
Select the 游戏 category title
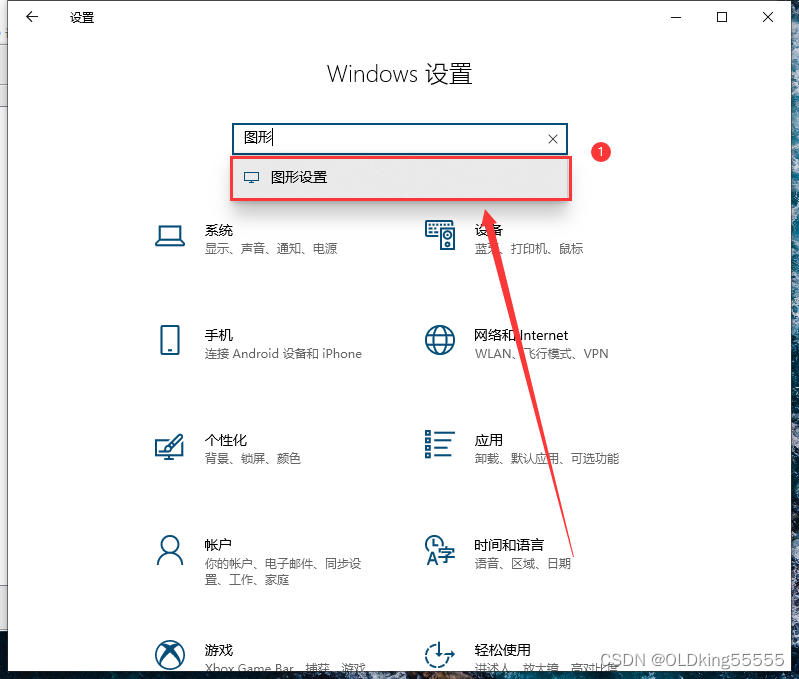coord(219,650)
